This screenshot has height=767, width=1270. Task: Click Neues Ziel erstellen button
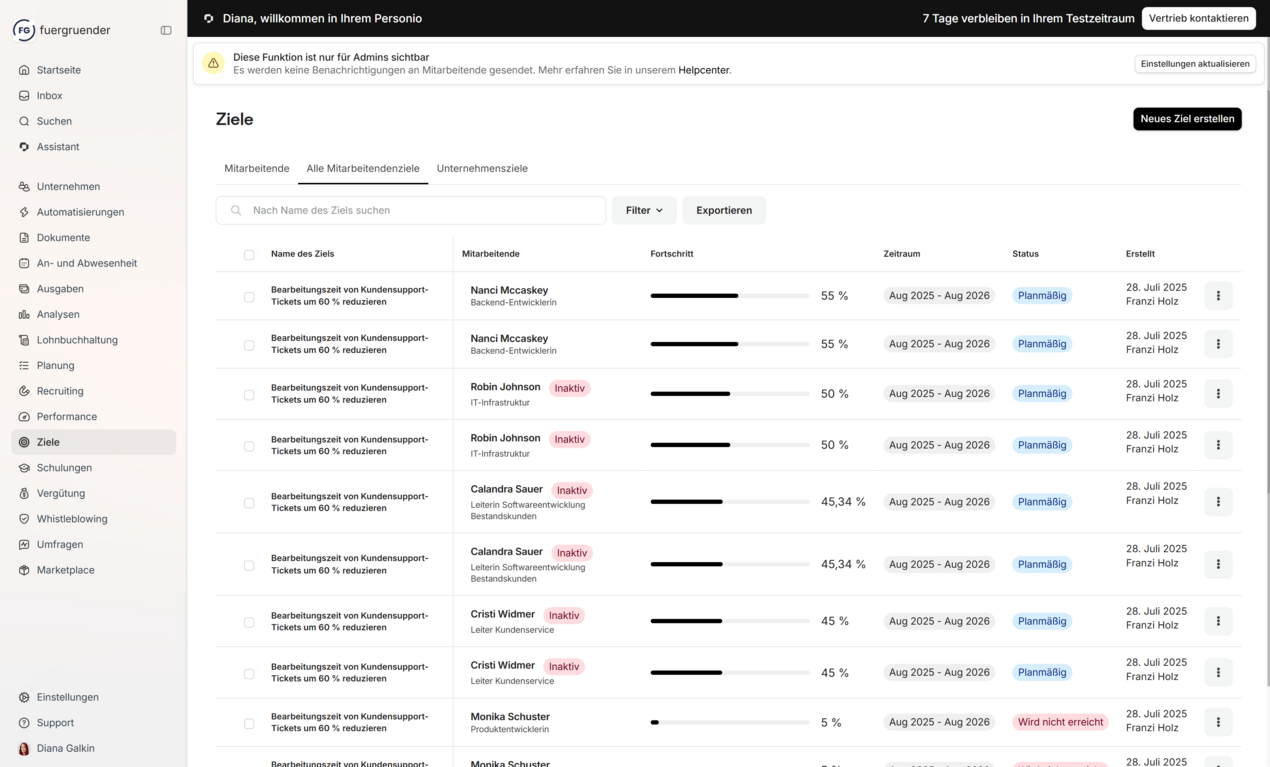pos(1187,119)
